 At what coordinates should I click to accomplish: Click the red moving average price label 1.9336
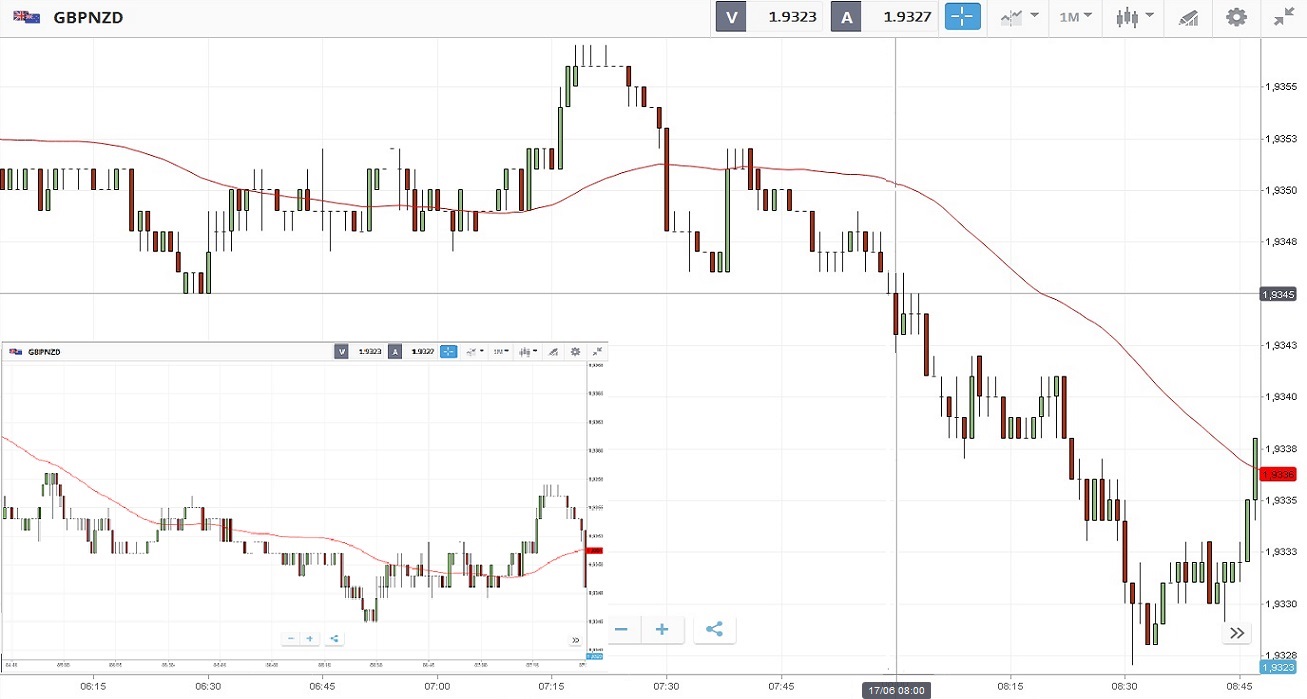click(x=1278, y=474)
